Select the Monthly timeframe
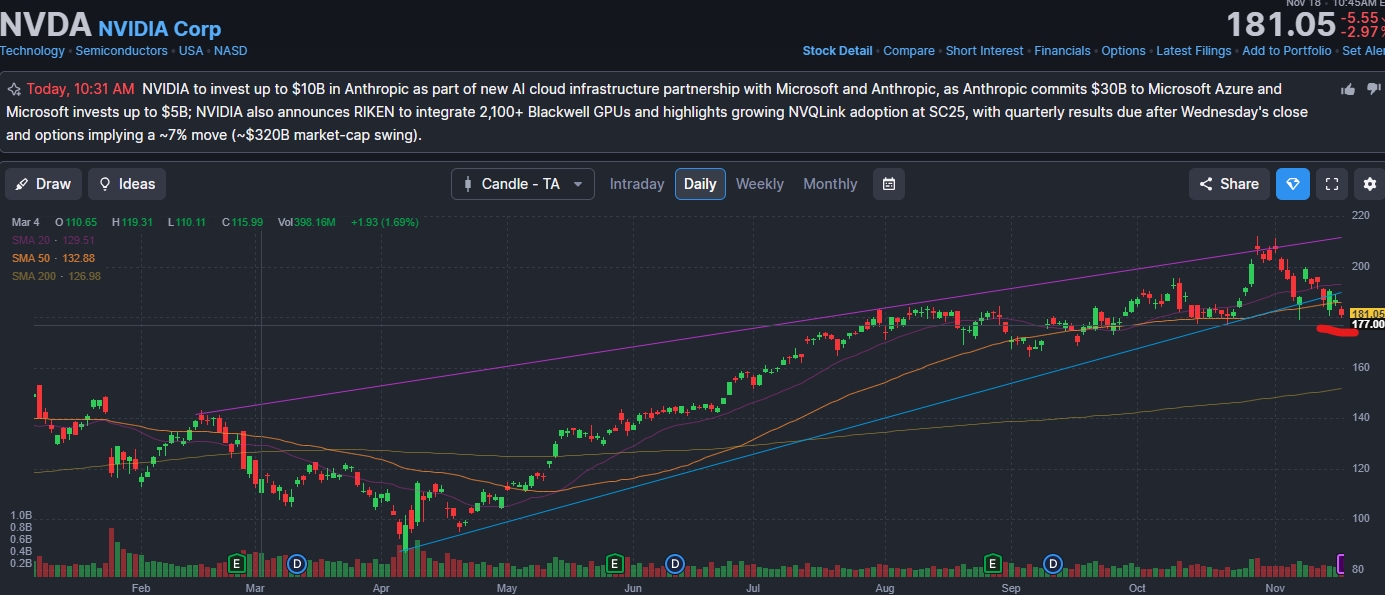Viewport: 1385px width, 595px height. 830,184
